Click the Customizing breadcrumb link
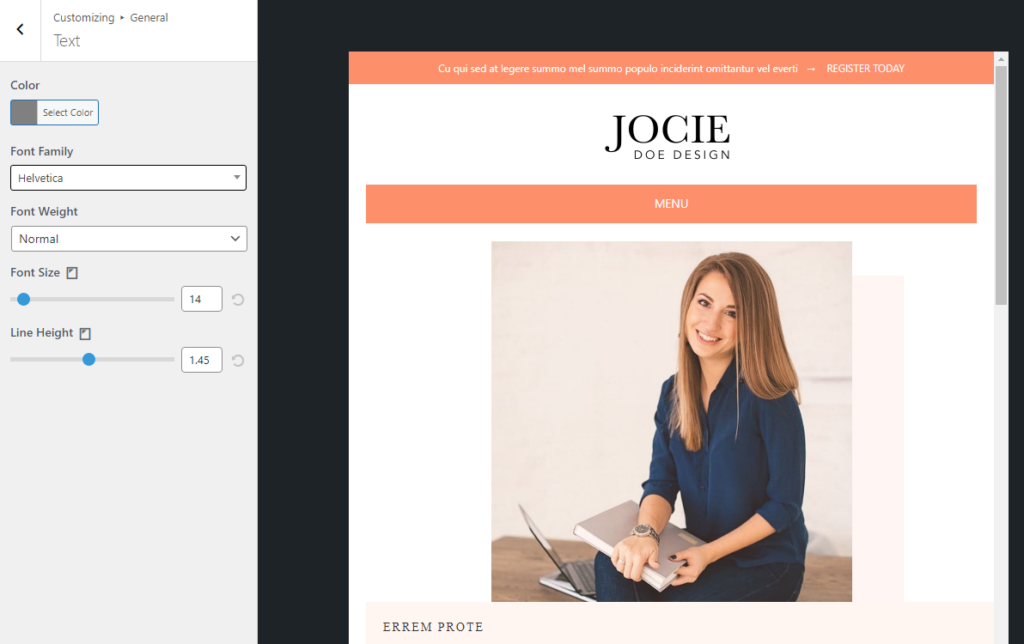 tap(84, 17)
